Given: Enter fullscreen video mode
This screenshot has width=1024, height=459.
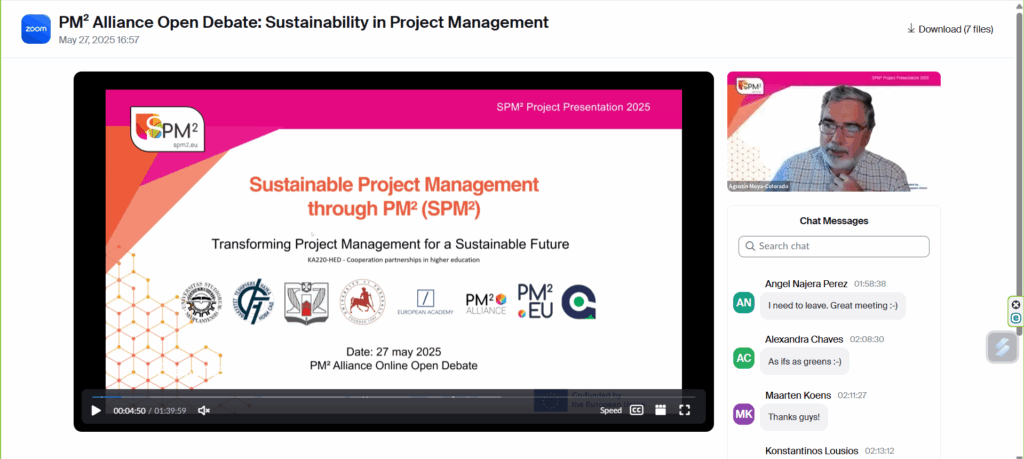Looking at the screenshot, I should (x=684, y=411).
